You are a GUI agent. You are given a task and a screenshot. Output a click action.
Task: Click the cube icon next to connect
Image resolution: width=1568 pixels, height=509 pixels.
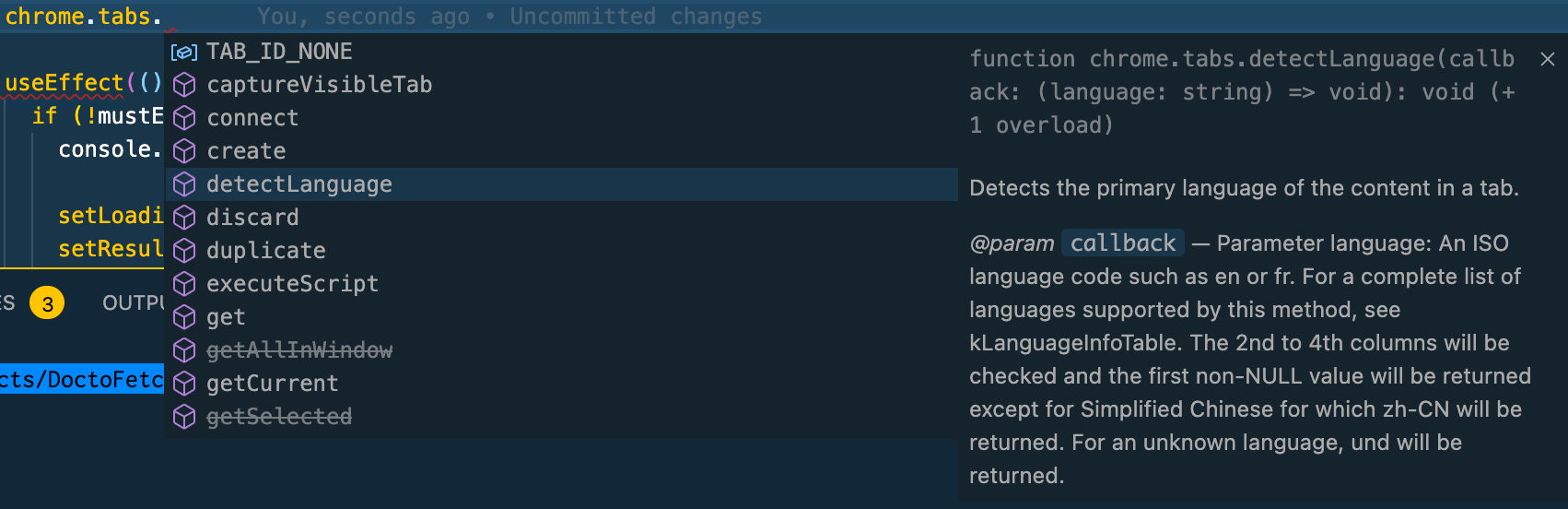184,118
